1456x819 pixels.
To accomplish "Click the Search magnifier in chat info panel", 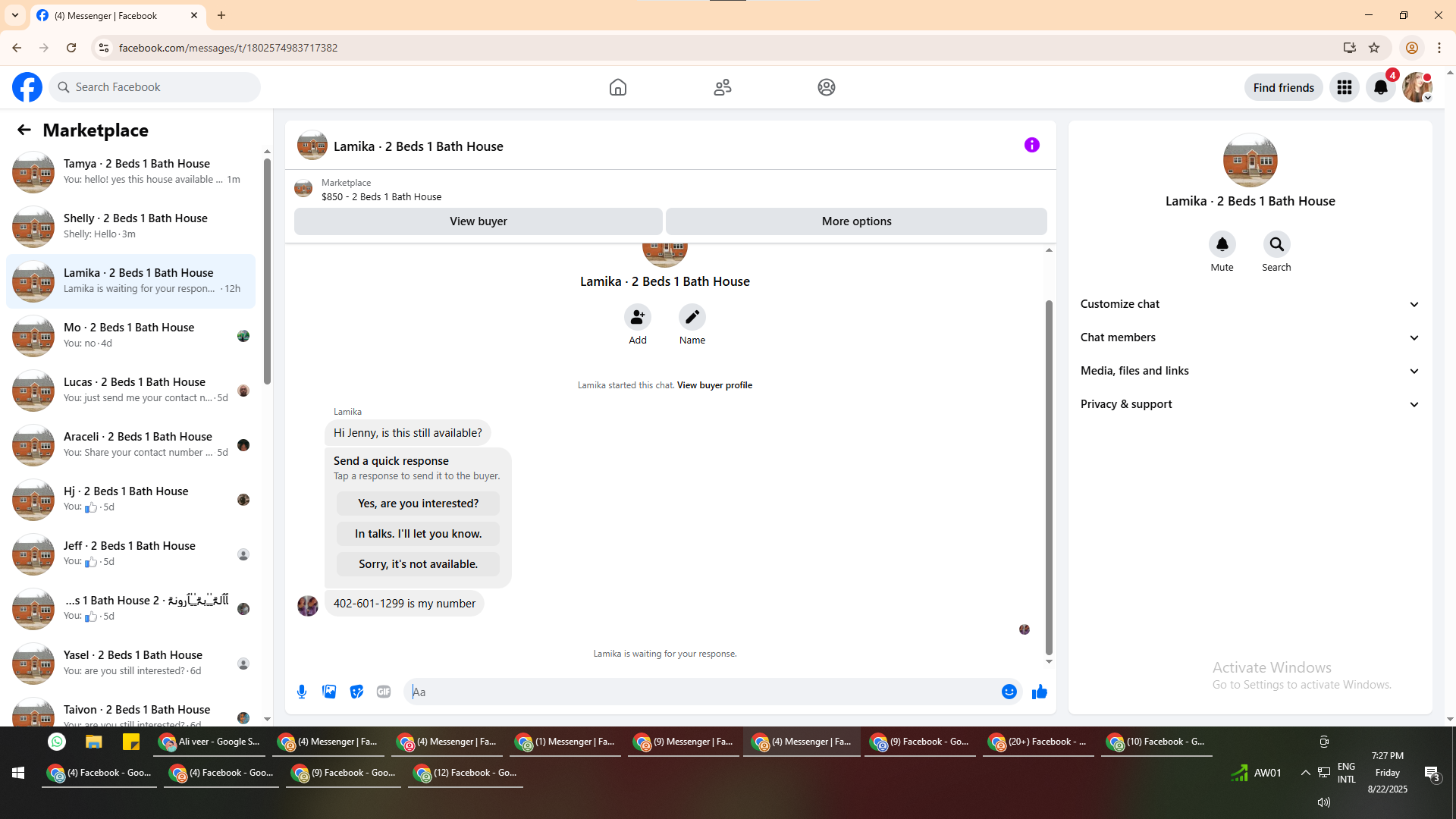I will 1276,245.
